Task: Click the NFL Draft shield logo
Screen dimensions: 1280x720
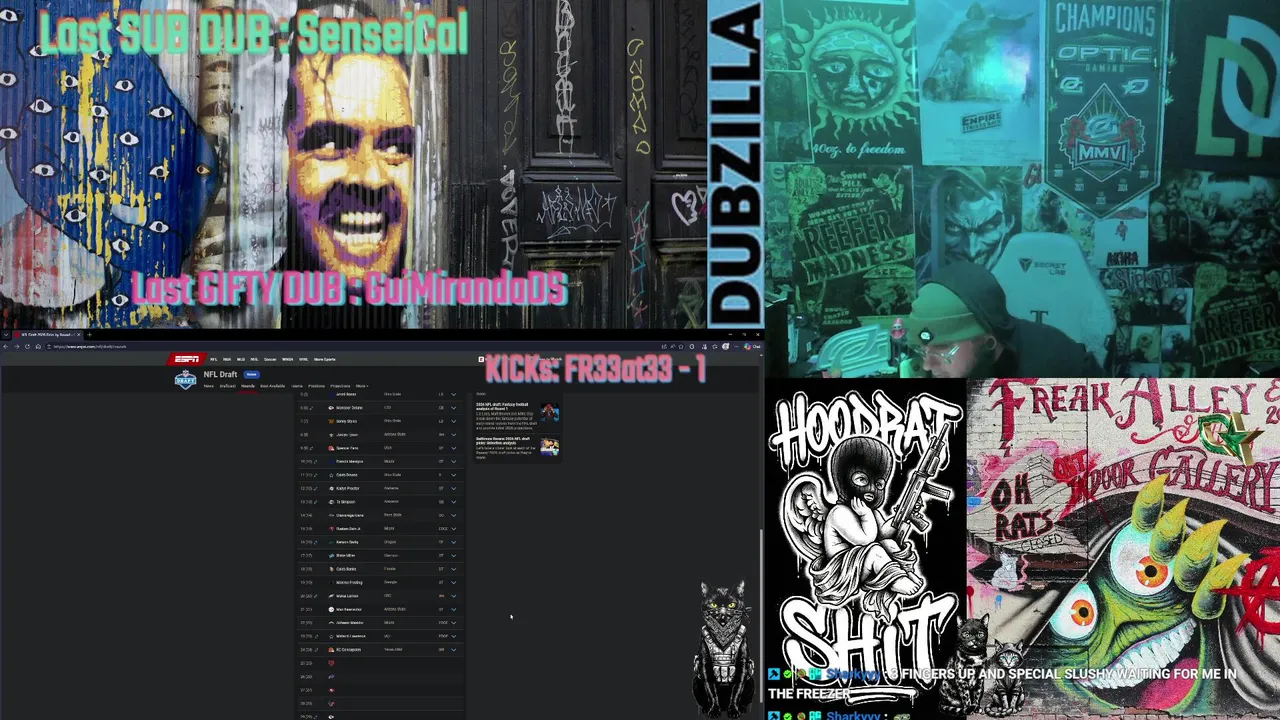Action: [x=186, y=380]
